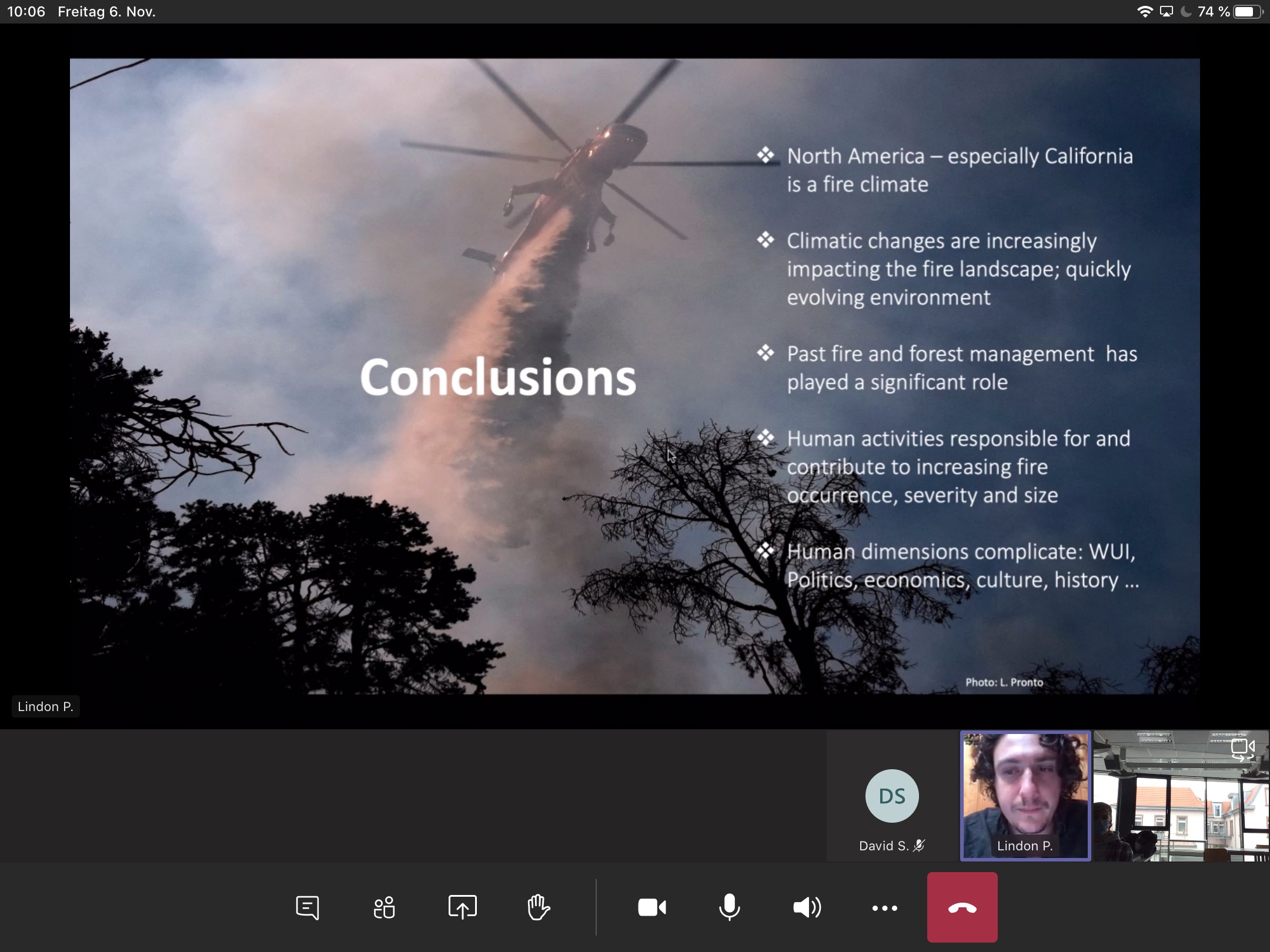Screen dimensions: 1270x952
Task: Open the meeting chat
Action: [x=307, y=907]
